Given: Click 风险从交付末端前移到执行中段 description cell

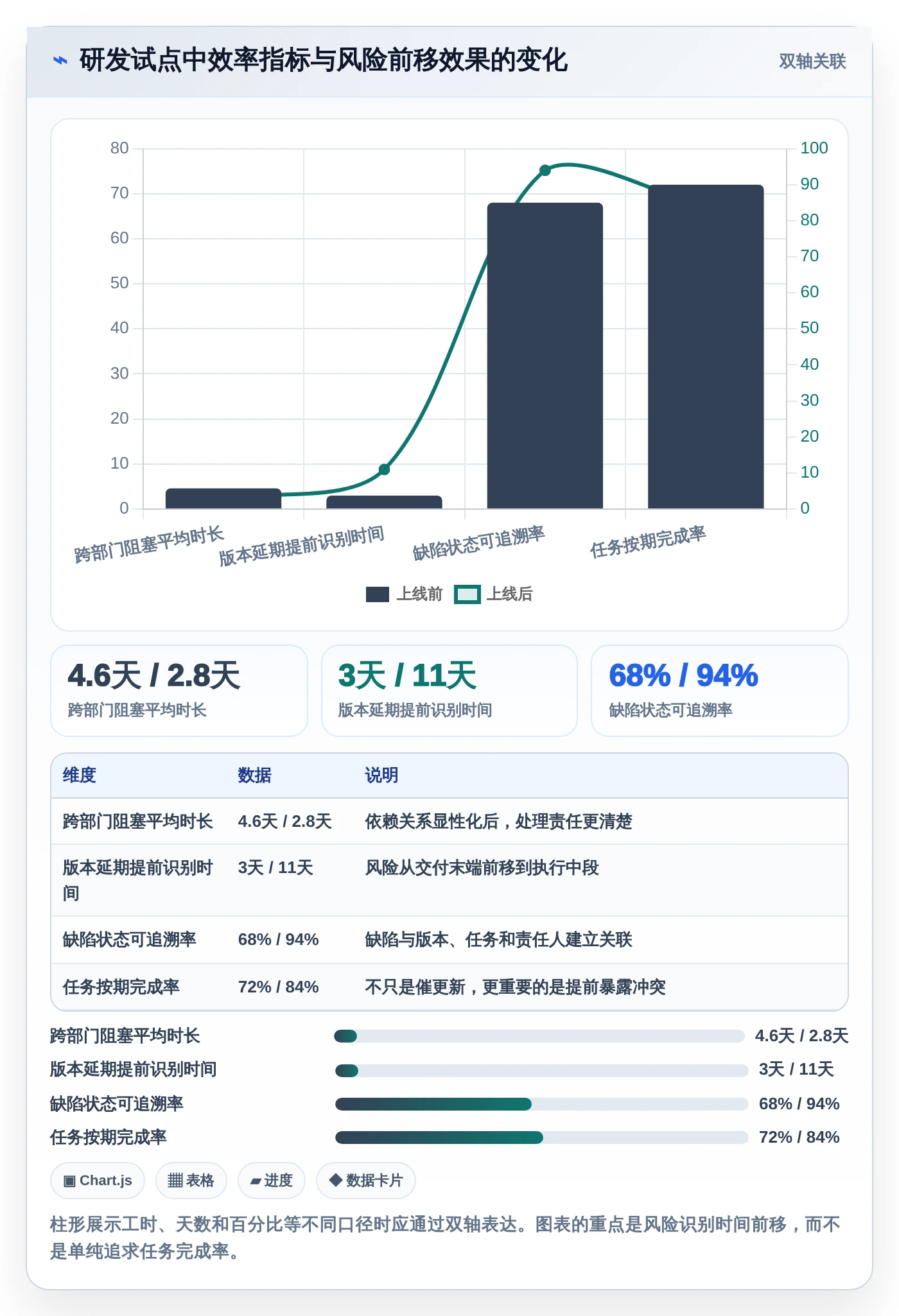Looking at the screenshot, I should [x=482, y=868].
